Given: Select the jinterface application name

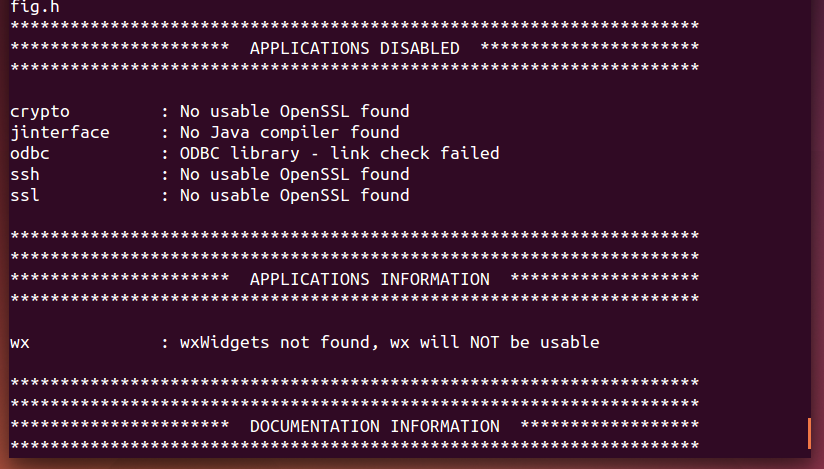Looking at the screenshot, I should [x=60, y=132].
